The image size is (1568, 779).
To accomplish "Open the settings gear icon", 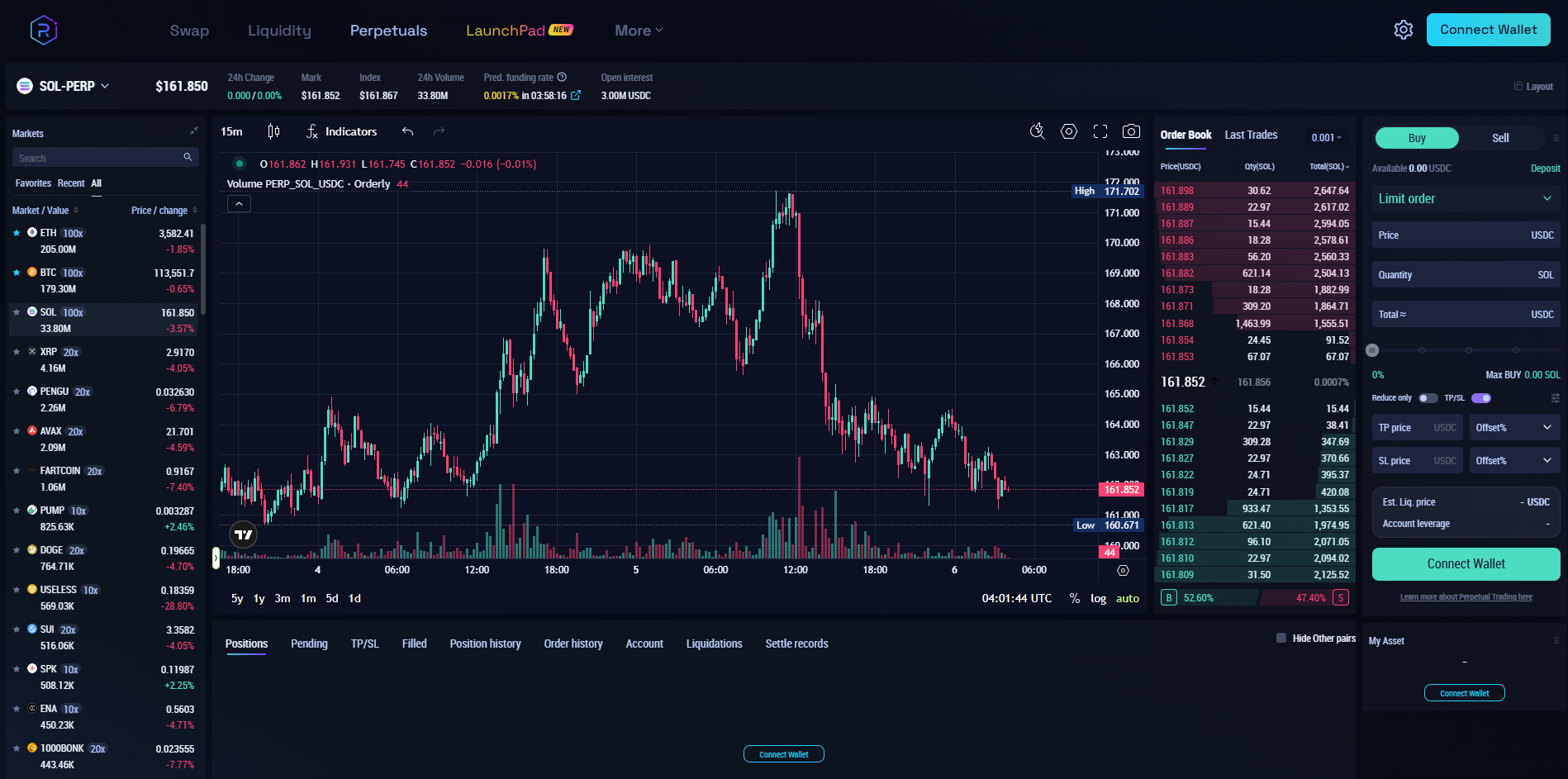I will 1403,31.
